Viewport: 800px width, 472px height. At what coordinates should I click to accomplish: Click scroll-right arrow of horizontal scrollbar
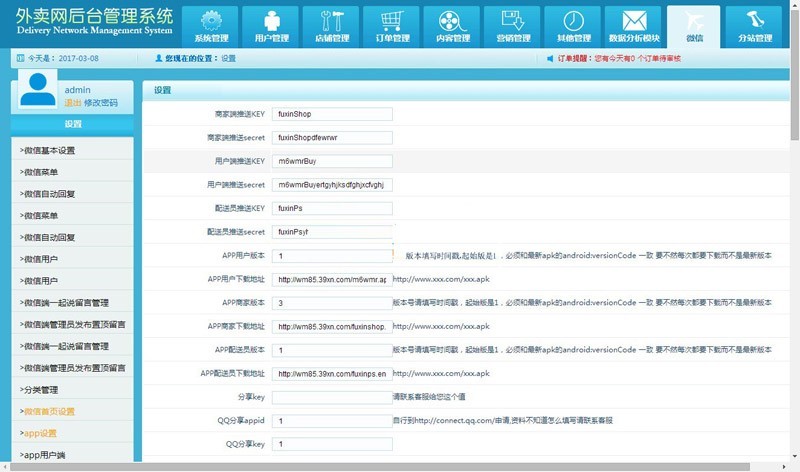[784, 467]
